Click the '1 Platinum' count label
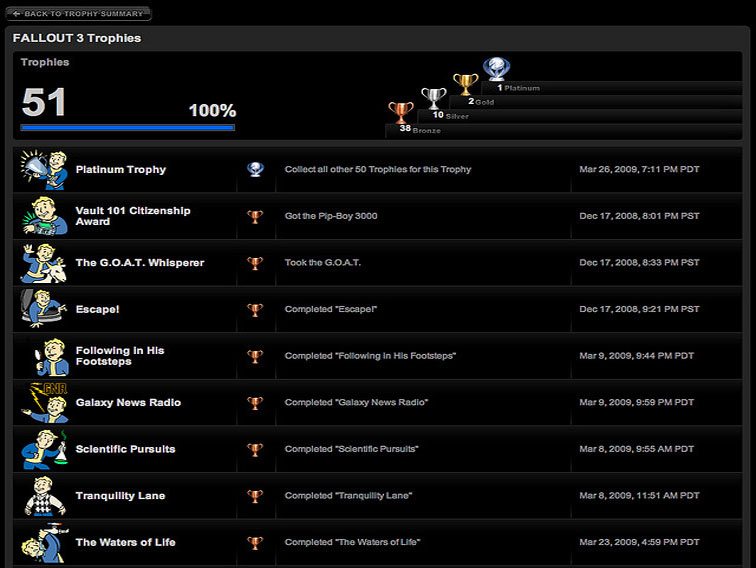This screenshot has width=756, height=568. point(519,88)
